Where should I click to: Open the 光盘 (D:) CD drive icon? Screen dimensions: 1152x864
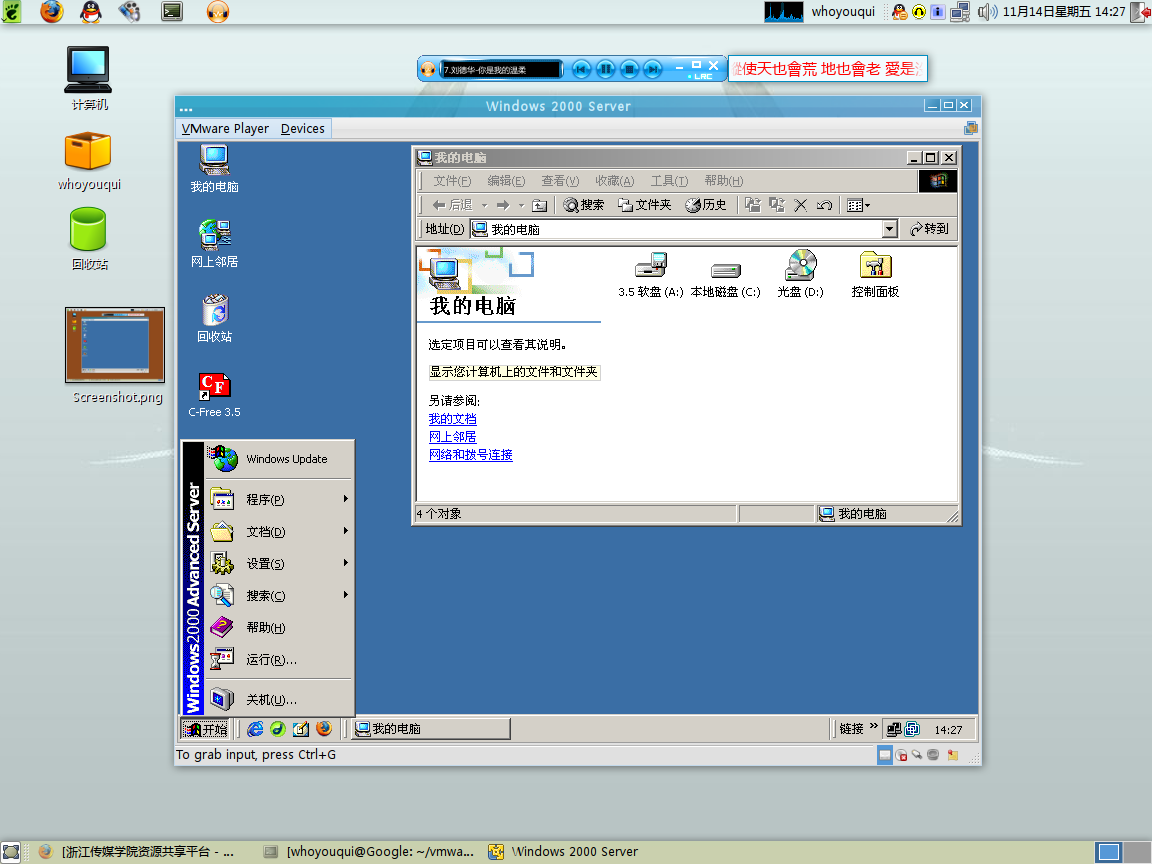[800, 274]
